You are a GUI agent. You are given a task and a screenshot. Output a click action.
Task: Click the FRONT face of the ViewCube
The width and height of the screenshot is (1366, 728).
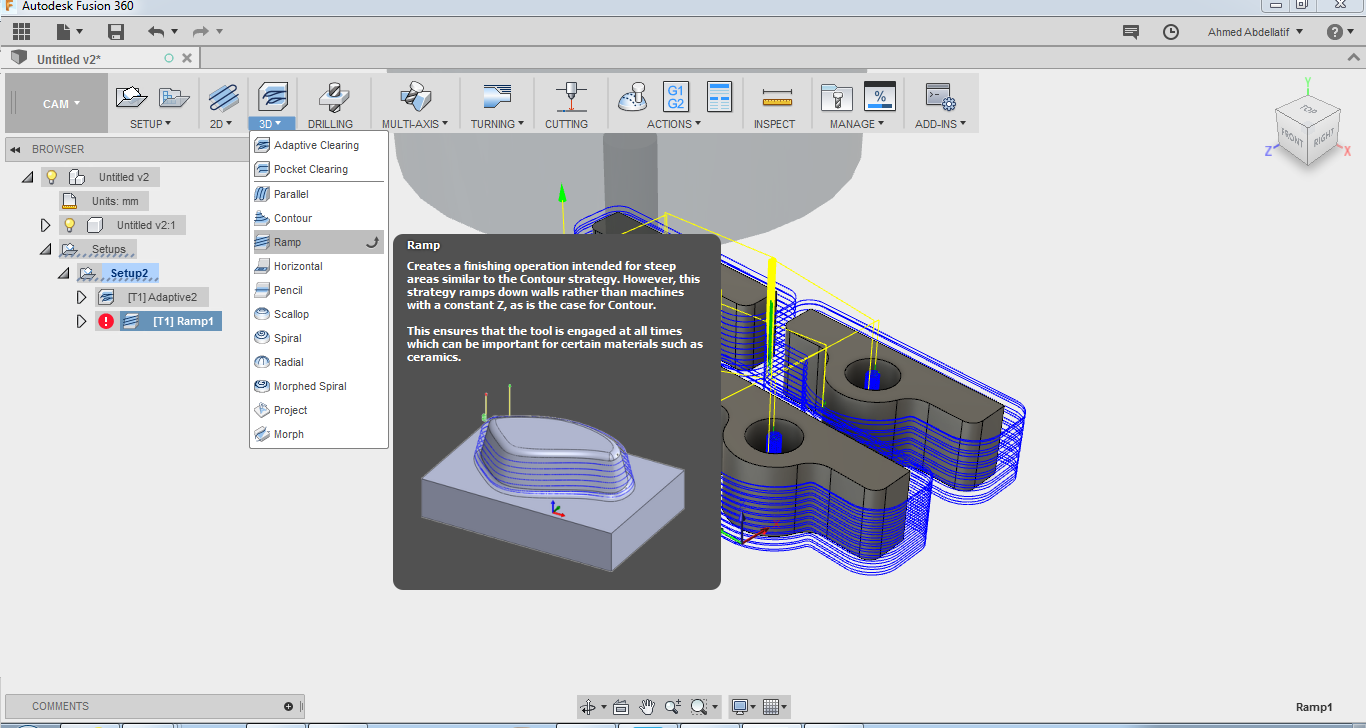pyautogui.click(x=1292, y=138)
